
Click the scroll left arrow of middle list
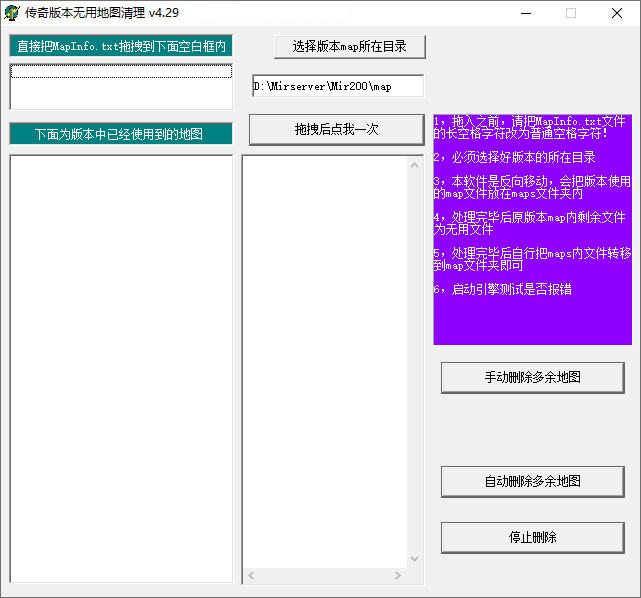point(251,576)
